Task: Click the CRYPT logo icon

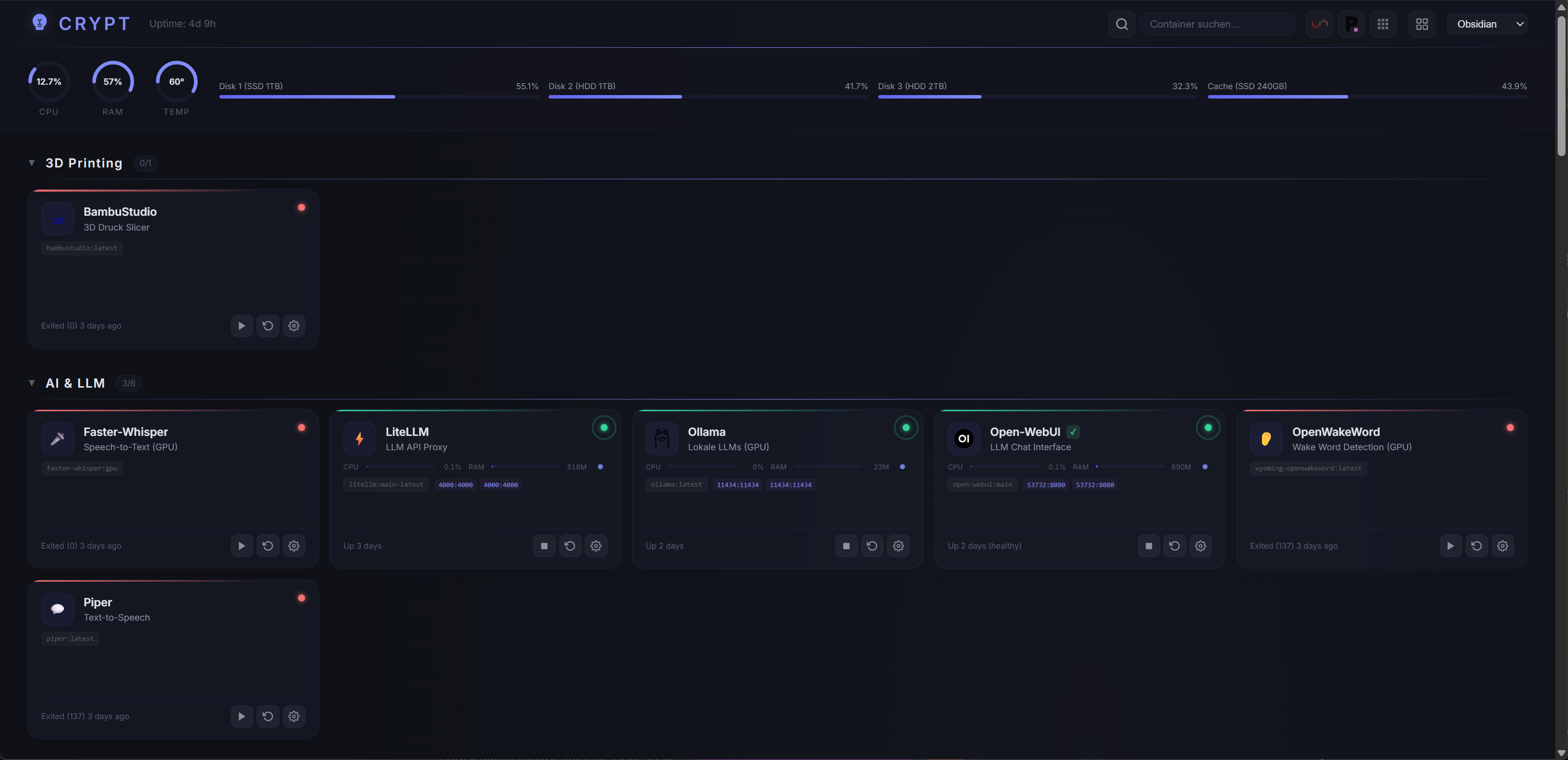Action: 39,23
